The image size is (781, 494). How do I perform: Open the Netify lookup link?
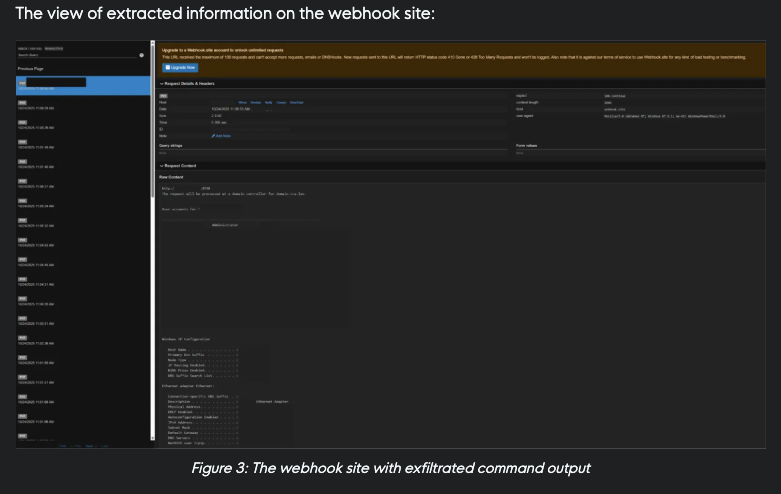click(x=268, y=103)
